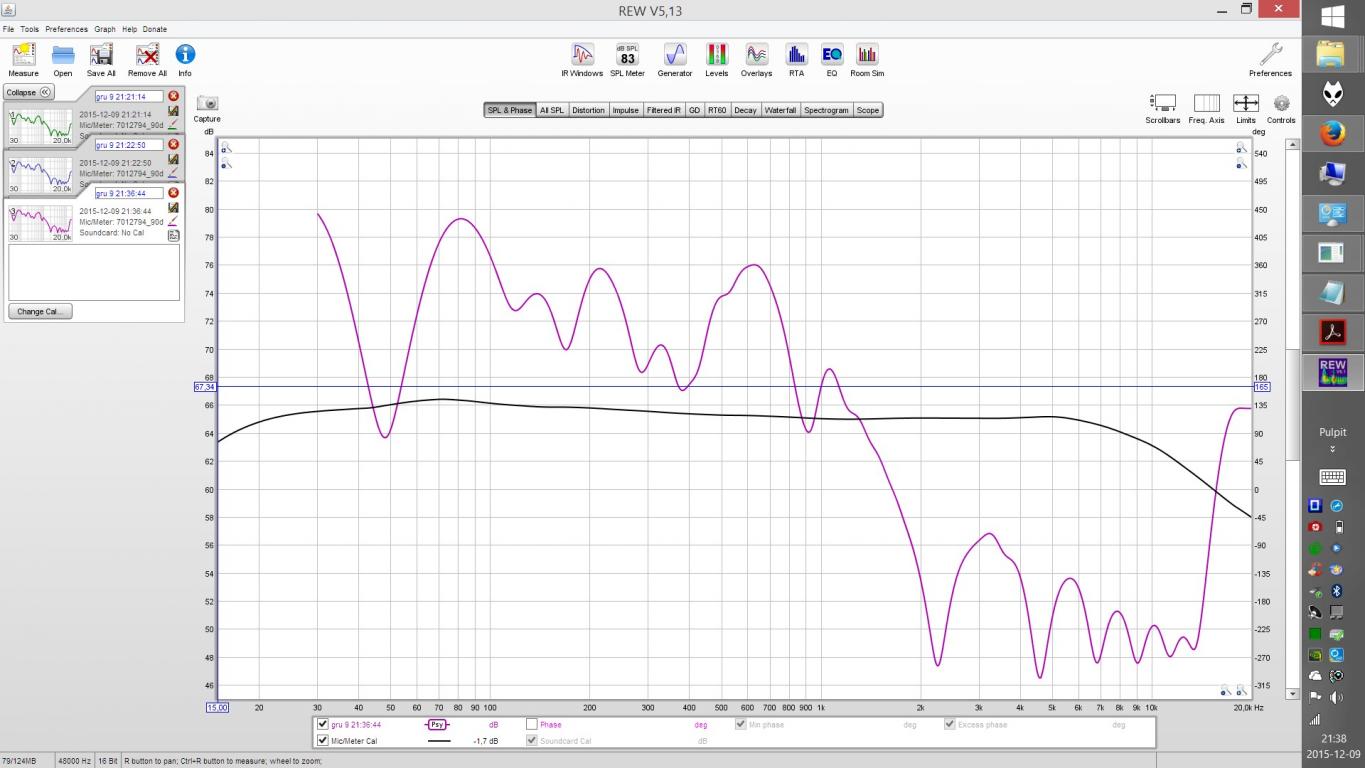Open the Room Sim tool
The image size is (1365, 768).
pos(867,60)
